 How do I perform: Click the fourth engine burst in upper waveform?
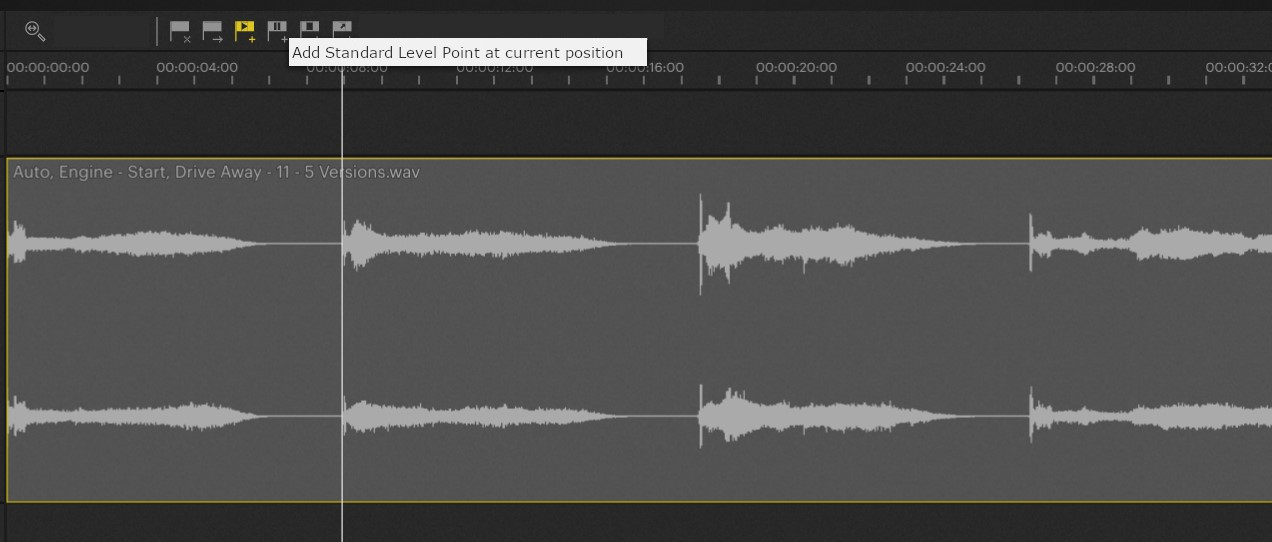pyautogui.click(x=1150, y=243)
